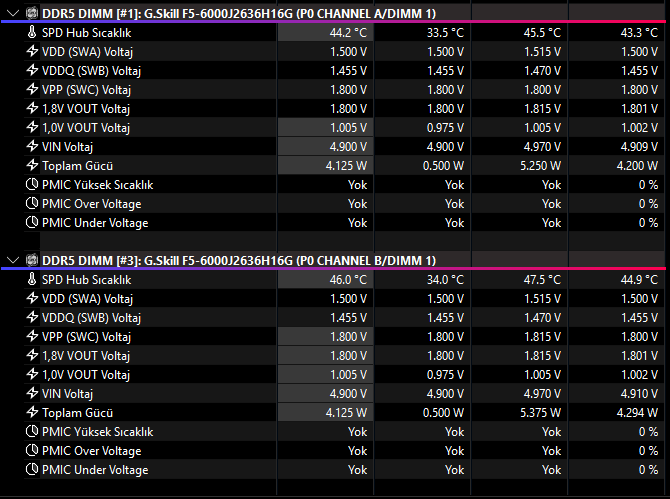Click lightning icon beside DIMM [#1] VIN Voltaj

pyautogui.click(x=32, y=147)
